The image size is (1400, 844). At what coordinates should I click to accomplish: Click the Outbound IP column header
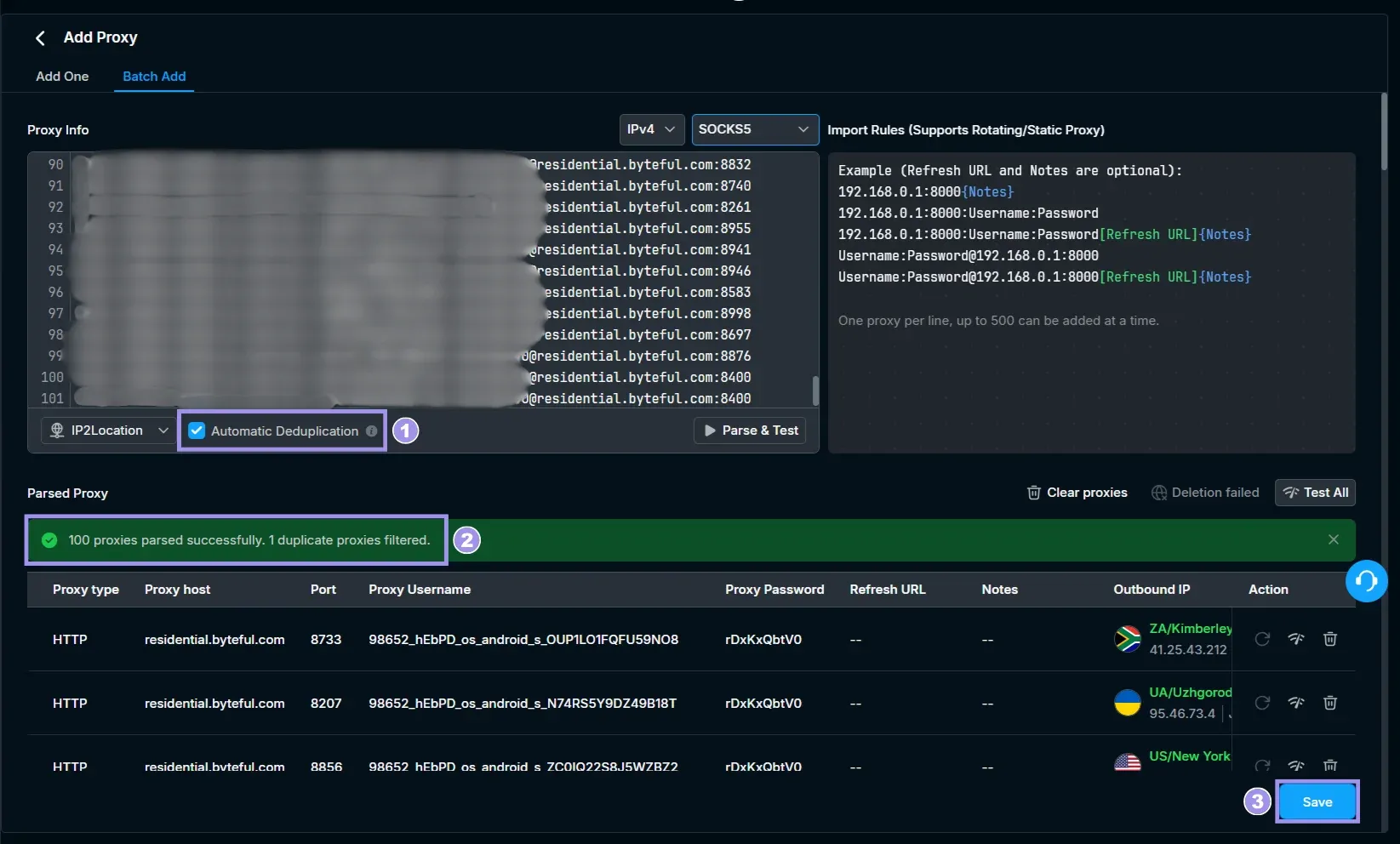[x=1151, y=590]
